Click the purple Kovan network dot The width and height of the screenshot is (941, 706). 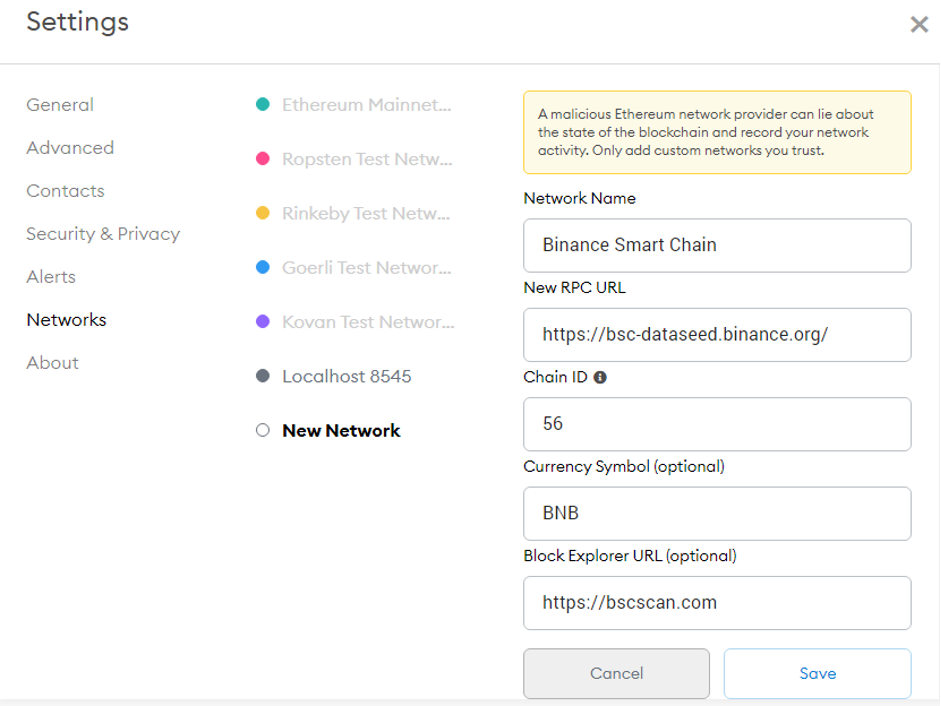(x=263, y=322)
